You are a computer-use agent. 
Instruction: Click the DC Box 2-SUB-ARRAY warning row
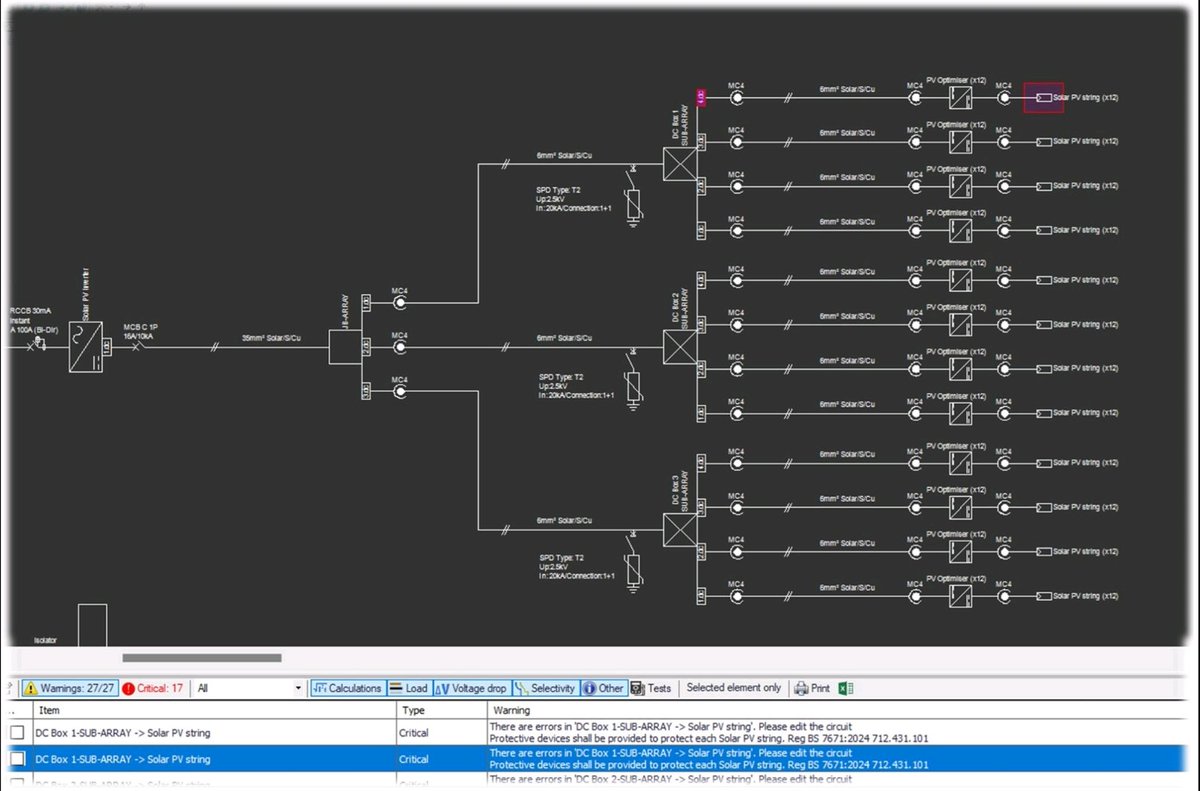pos(600,780)
